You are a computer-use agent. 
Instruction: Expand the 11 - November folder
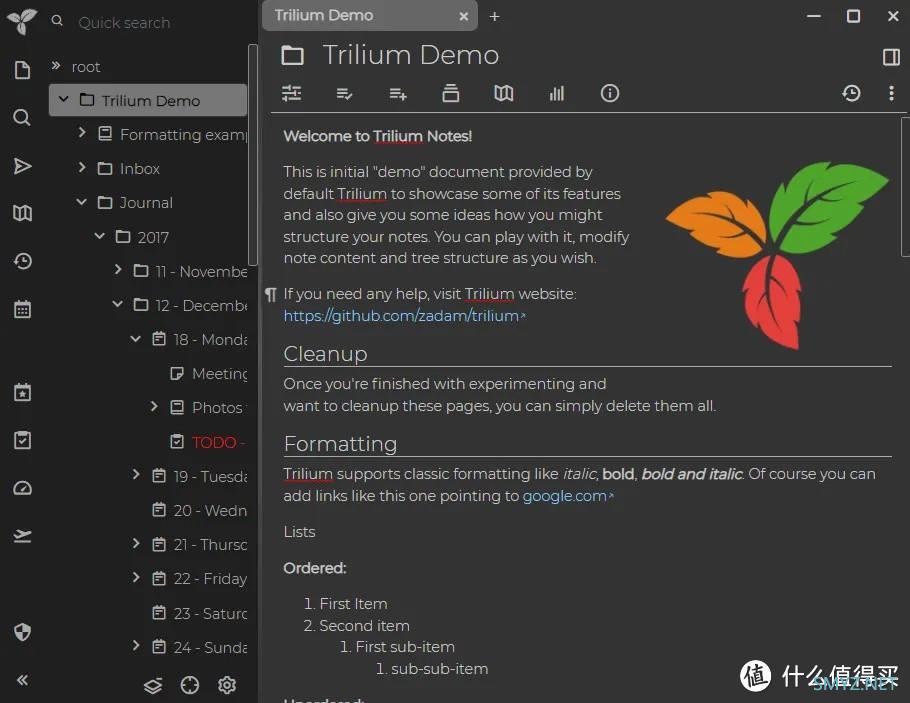pos(118,269)
